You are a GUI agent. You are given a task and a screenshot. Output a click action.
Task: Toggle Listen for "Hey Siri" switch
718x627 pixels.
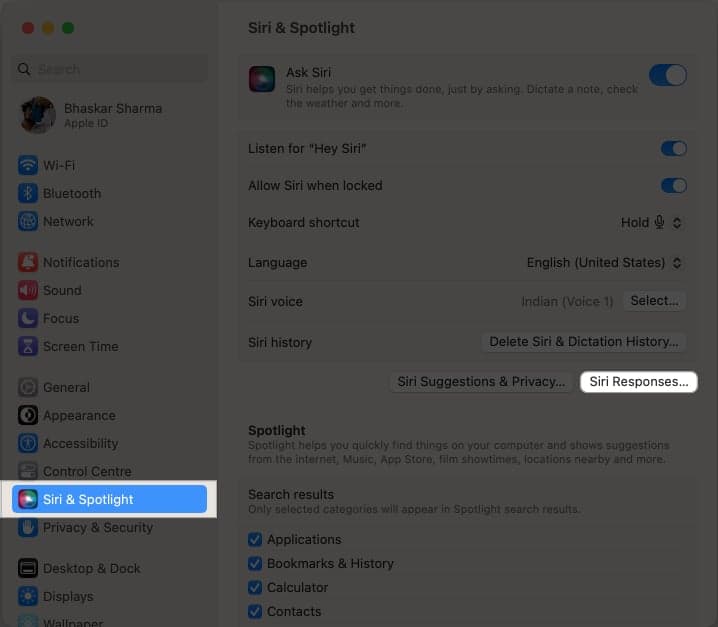(674, 148)
